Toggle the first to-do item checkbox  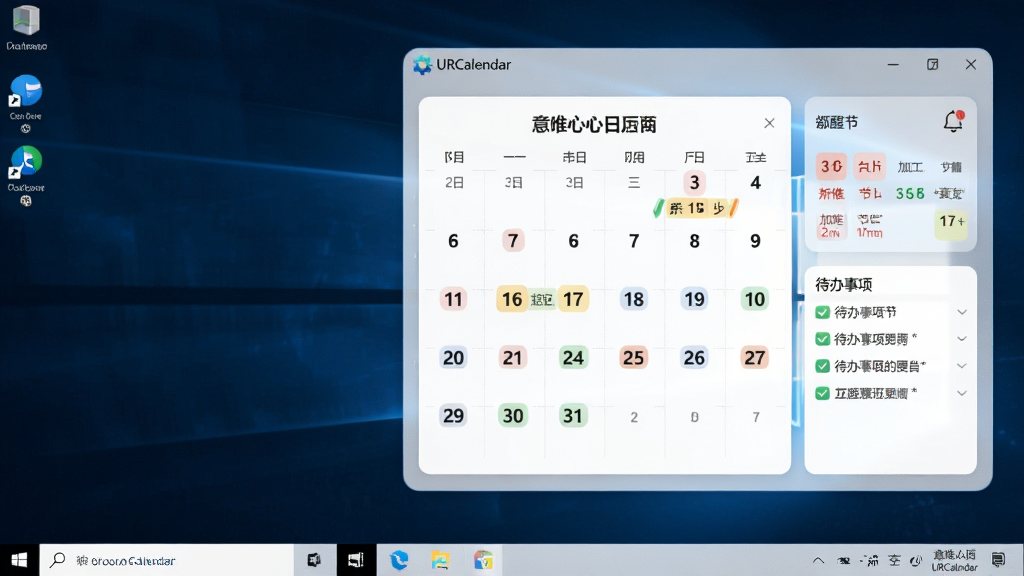pos(822,312)
